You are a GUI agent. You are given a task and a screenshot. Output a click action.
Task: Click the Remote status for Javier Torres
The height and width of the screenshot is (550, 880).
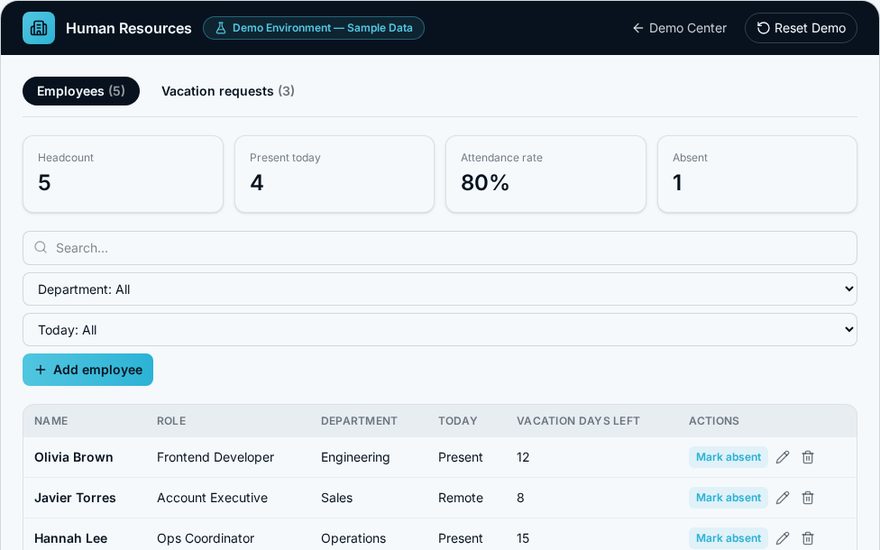(x=461, y=498)
